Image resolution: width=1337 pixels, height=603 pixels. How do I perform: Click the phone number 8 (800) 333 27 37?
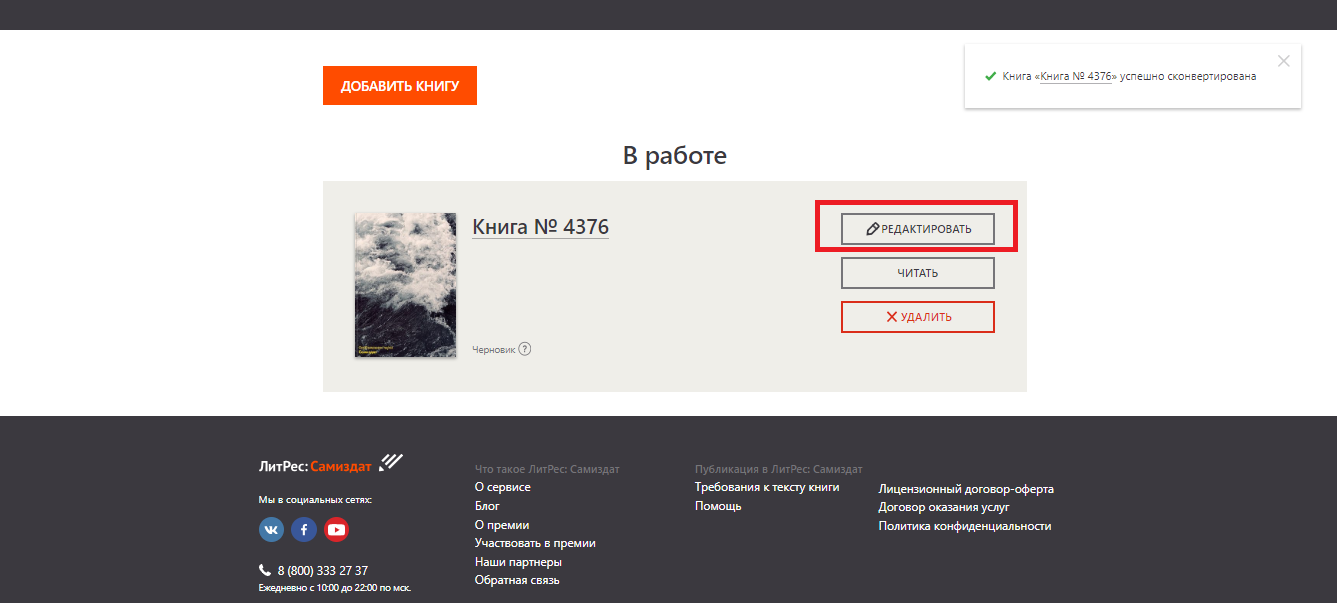[322, 571]
